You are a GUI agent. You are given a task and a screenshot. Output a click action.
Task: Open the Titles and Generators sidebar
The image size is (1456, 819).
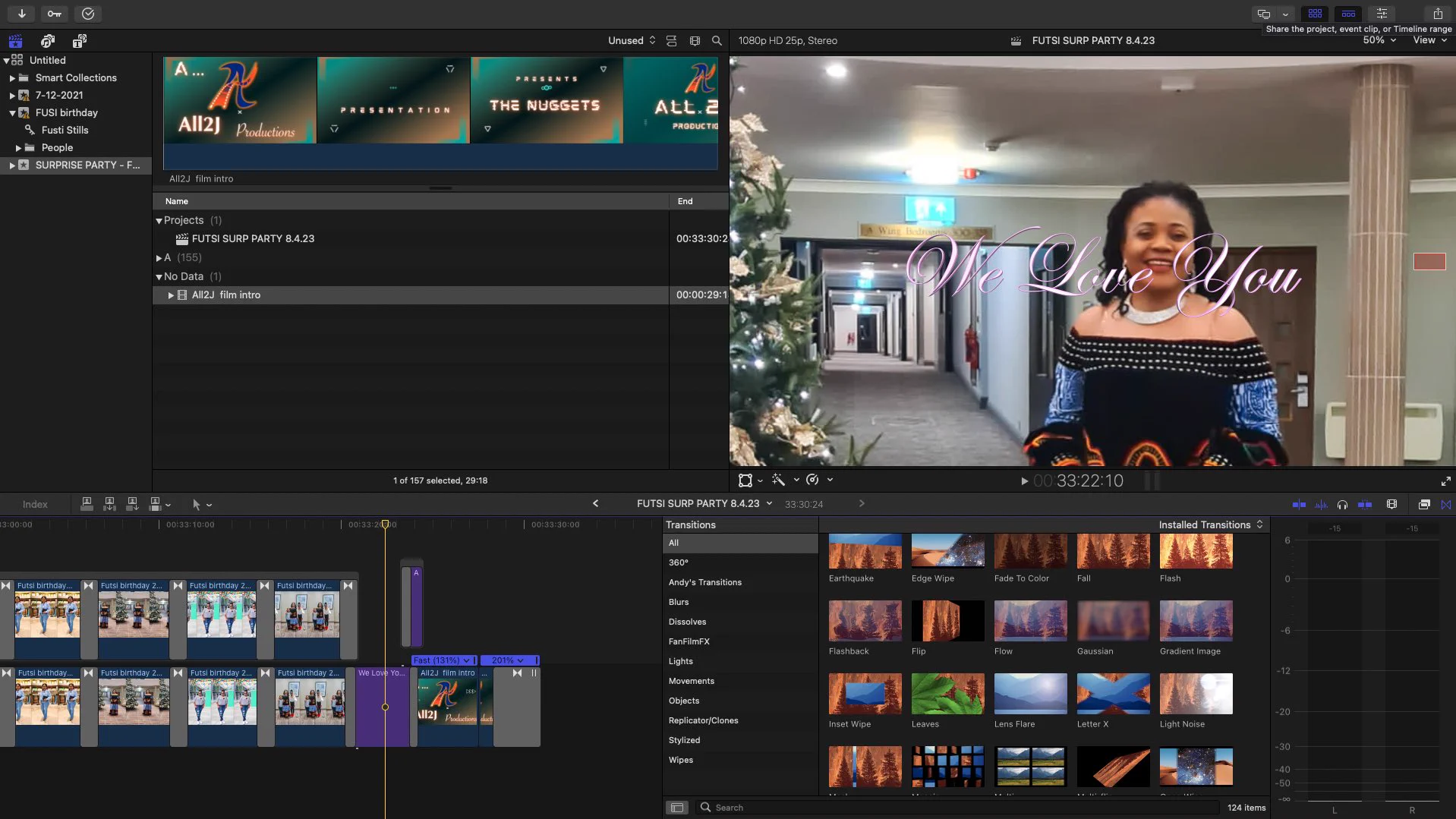click(x=80, y=41)
